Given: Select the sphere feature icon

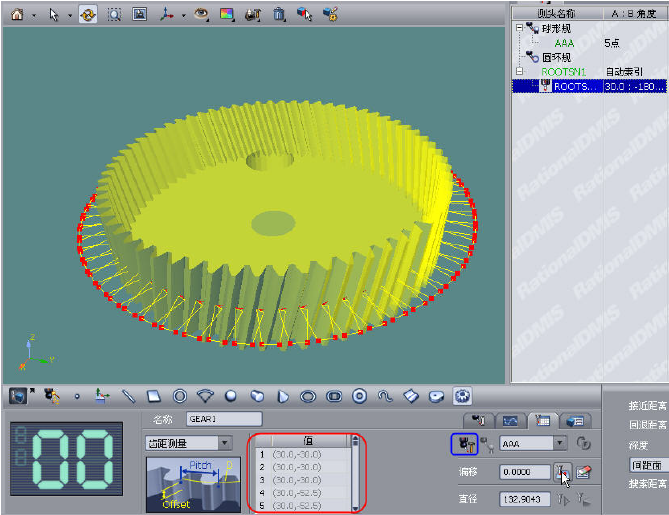Looking at the screenshot, I should [x=231, y=396].
